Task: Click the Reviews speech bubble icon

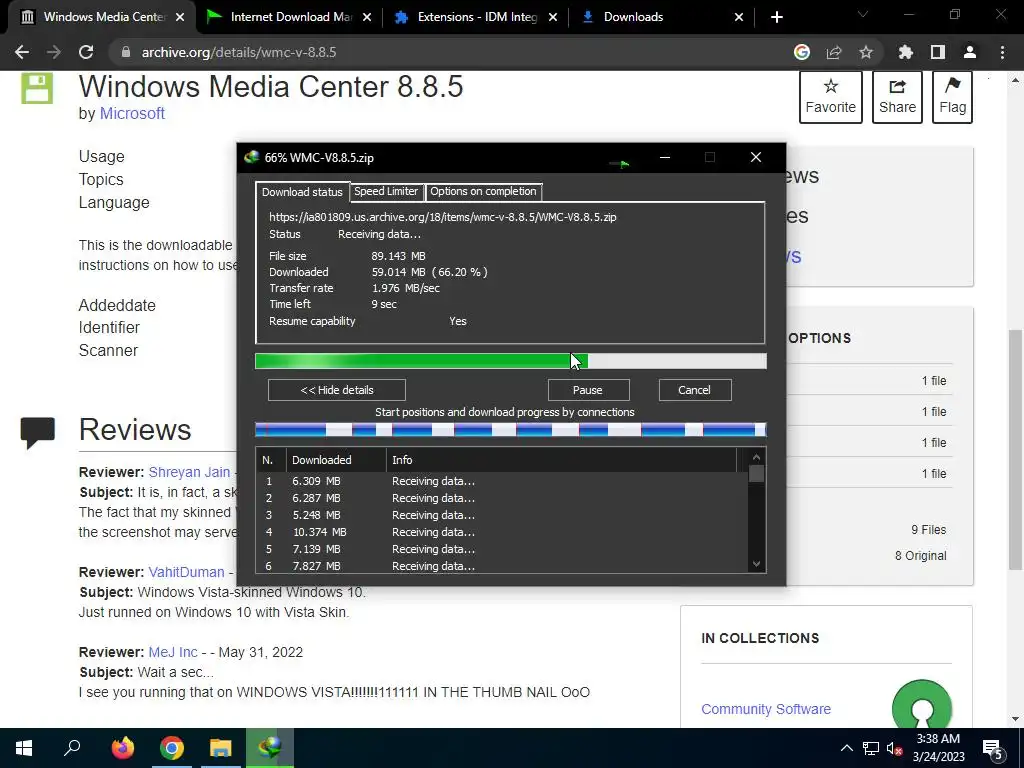Action: (37, 432)
